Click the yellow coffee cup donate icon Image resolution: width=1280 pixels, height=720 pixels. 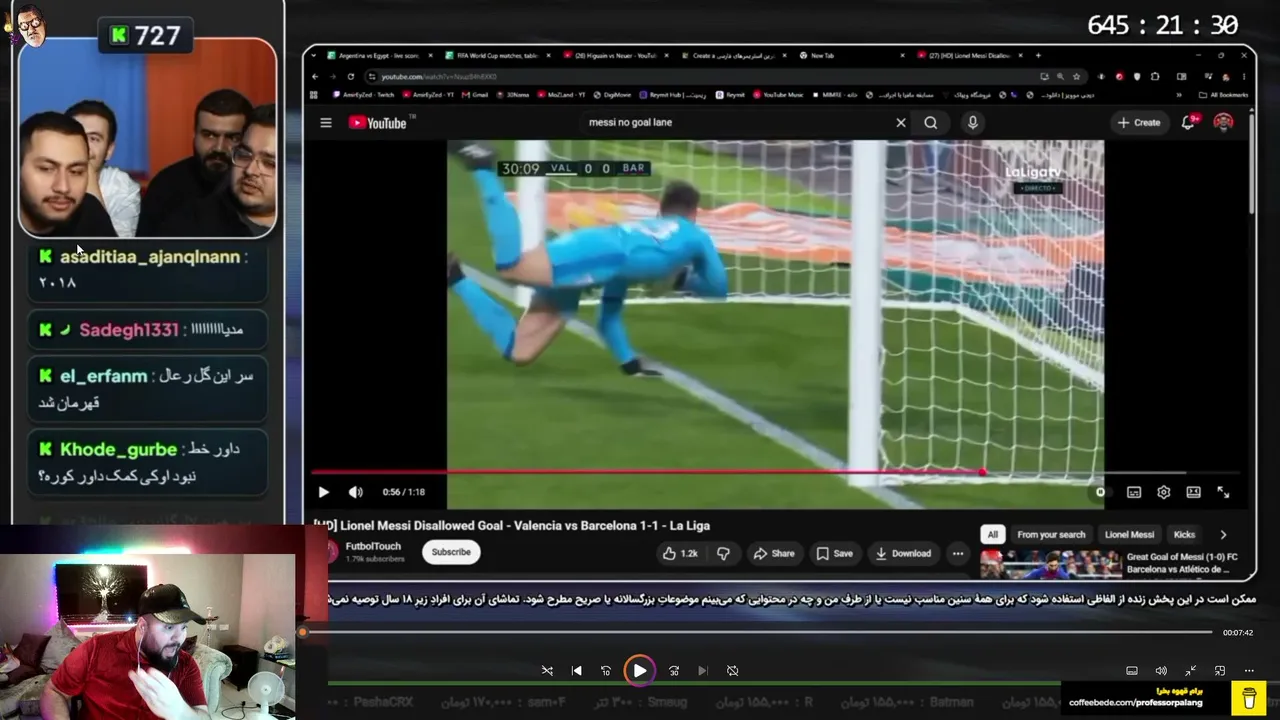click(1249, 697)
